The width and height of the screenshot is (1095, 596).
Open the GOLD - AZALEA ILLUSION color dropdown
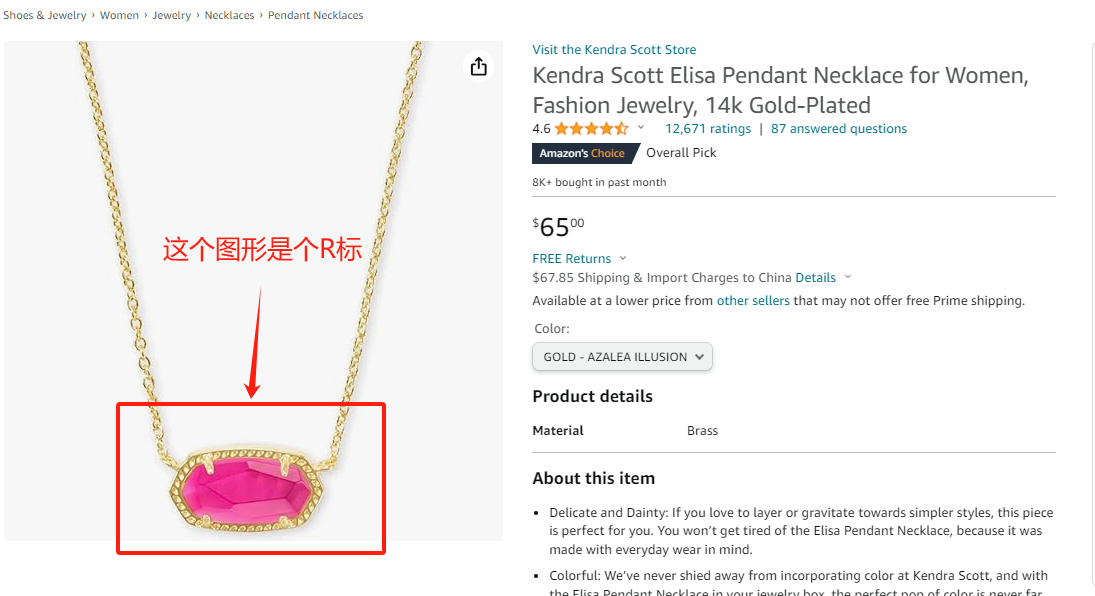[x=622, y=357]
